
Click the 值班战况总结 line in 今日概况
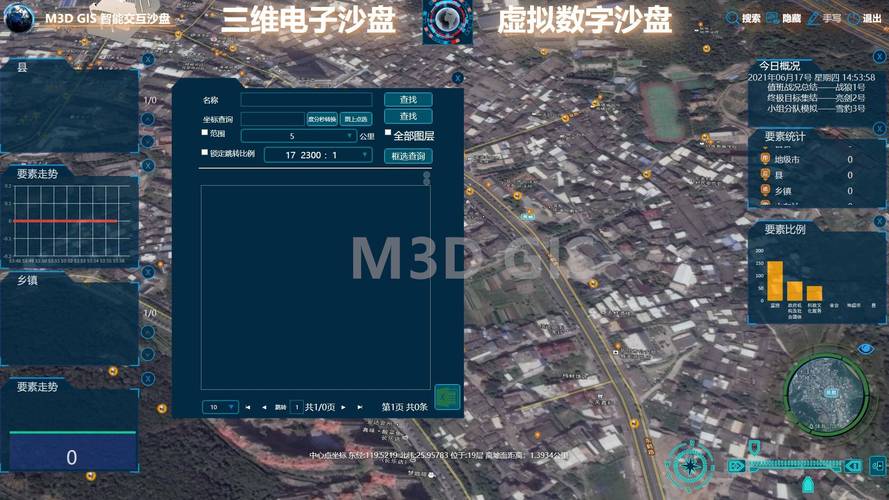(x=816, y=87)
